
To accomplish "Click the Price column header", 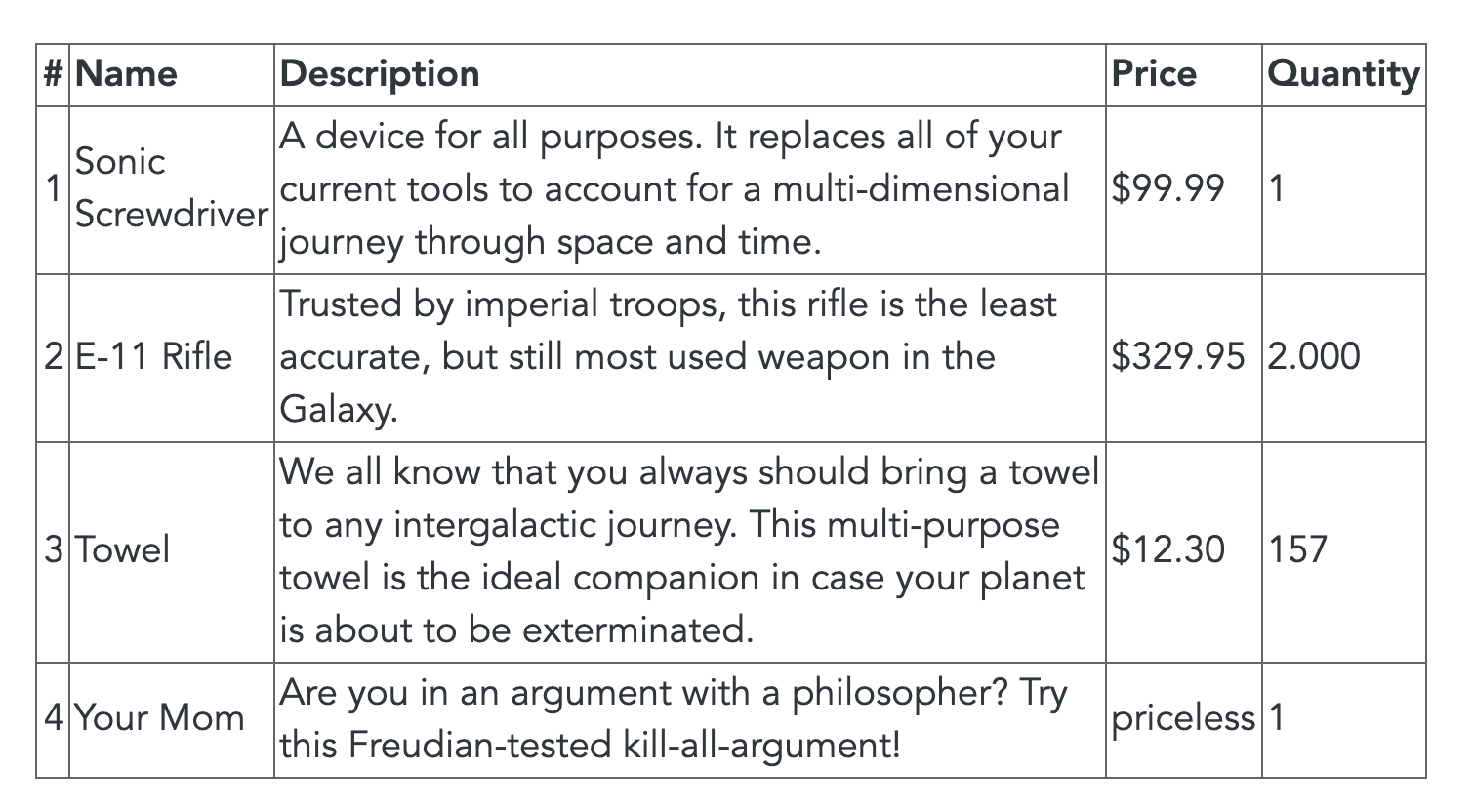I will click(1154, 74).
